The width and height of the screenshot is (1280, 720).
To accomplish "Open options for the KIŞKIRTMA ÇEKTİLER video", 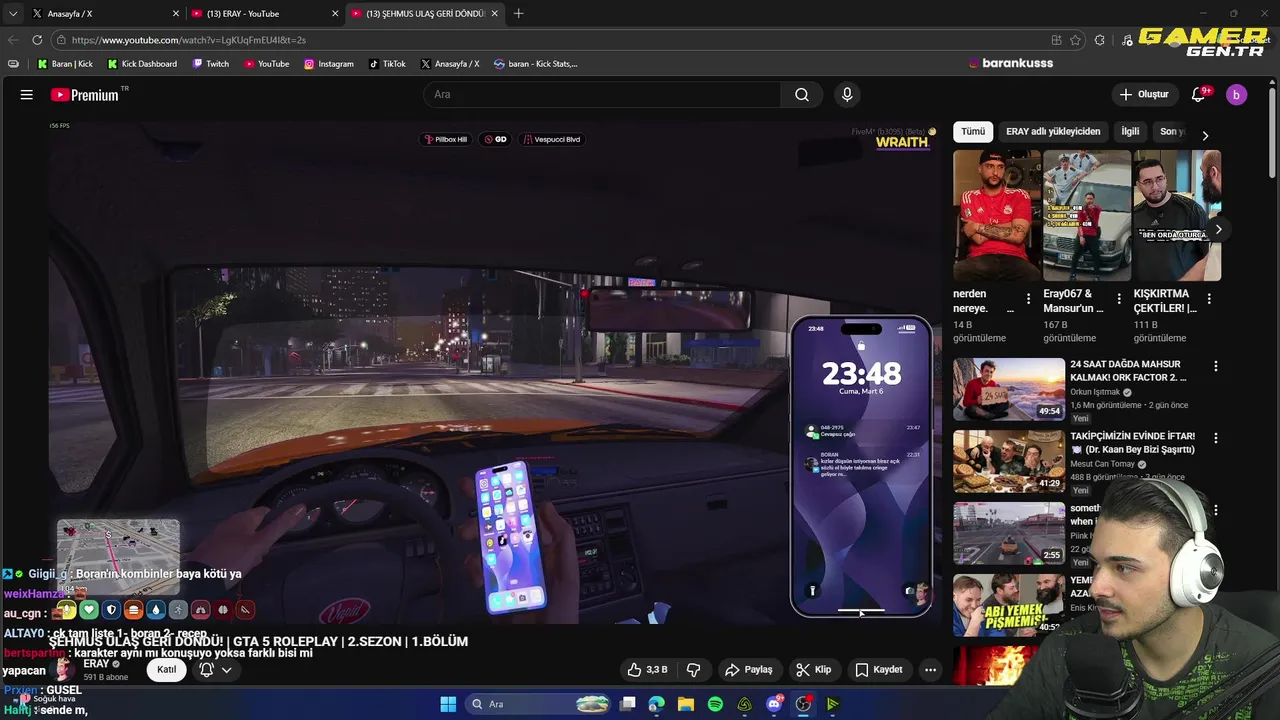I will [x=1209, y=299].
